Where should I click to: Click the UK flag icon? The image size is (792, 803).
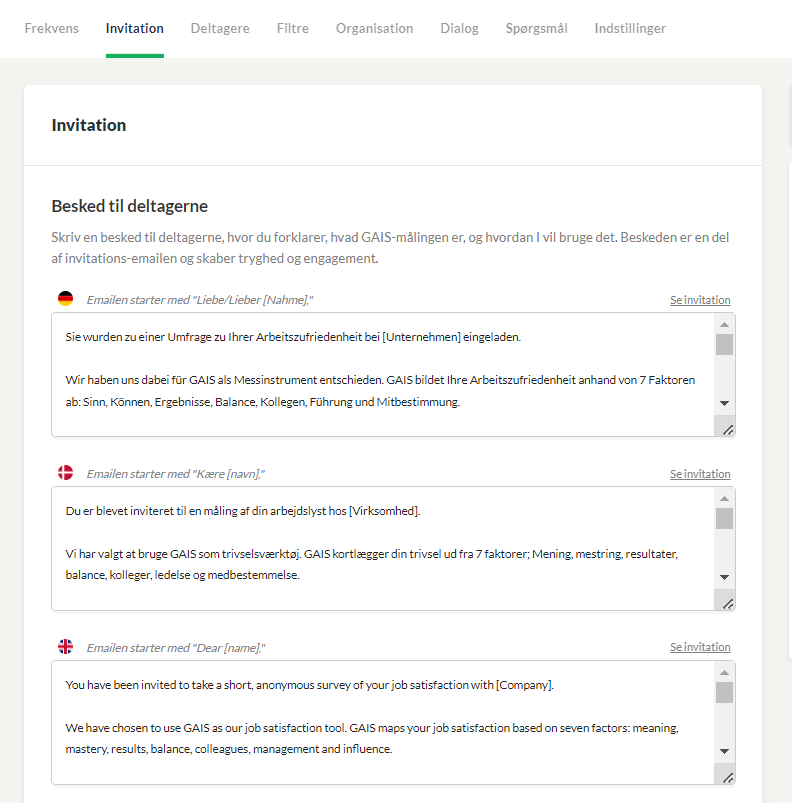pyautogui.click(x=66, y=646)
